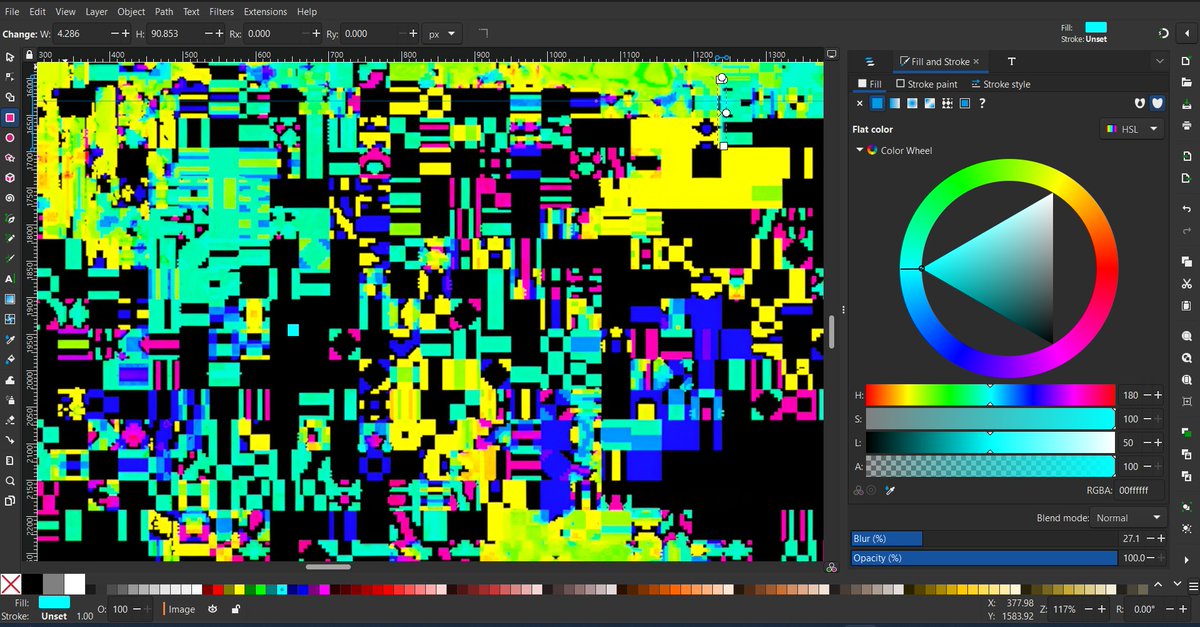Click the Save document icon
This screenshot has width=1200, height=627.
tap(1186, 106)
